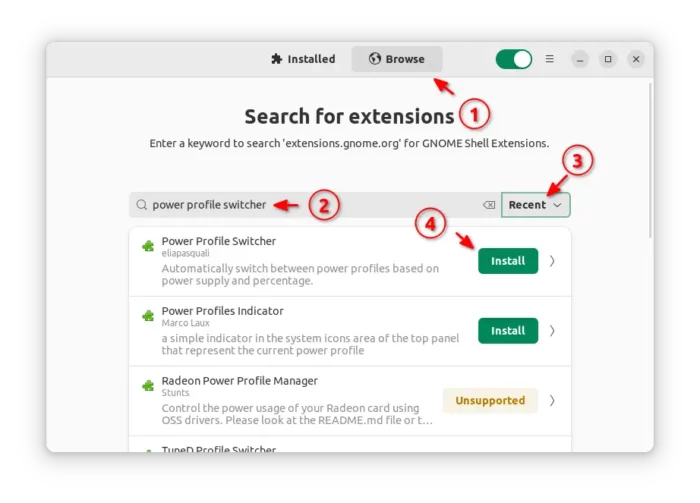Click the 'Search for extensions' heading
Screen dimensions: 700x503
click(x=349, y=116)
